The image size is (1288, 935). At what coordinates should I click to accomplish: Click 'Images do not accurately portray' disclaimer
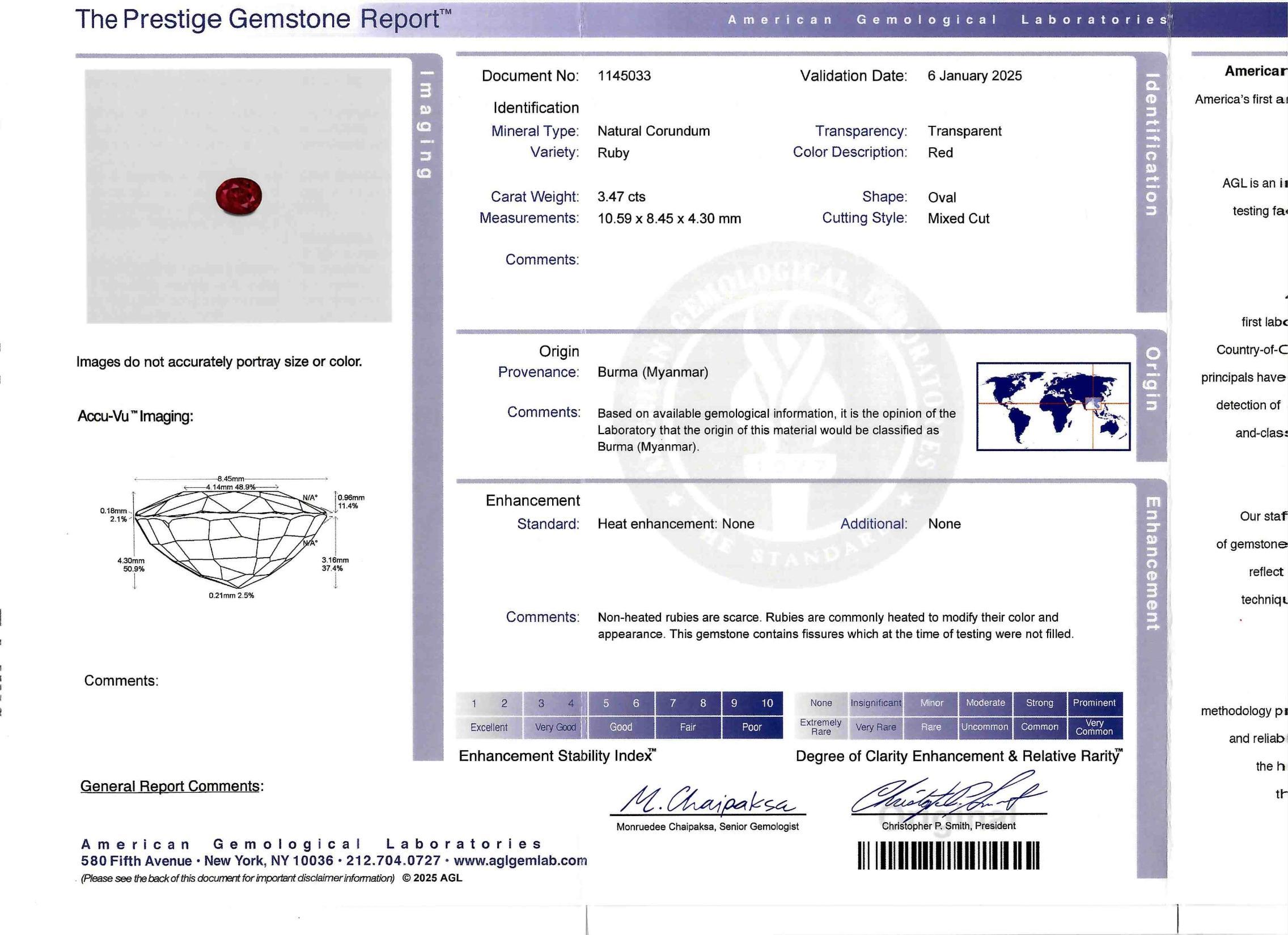point(219,362)
